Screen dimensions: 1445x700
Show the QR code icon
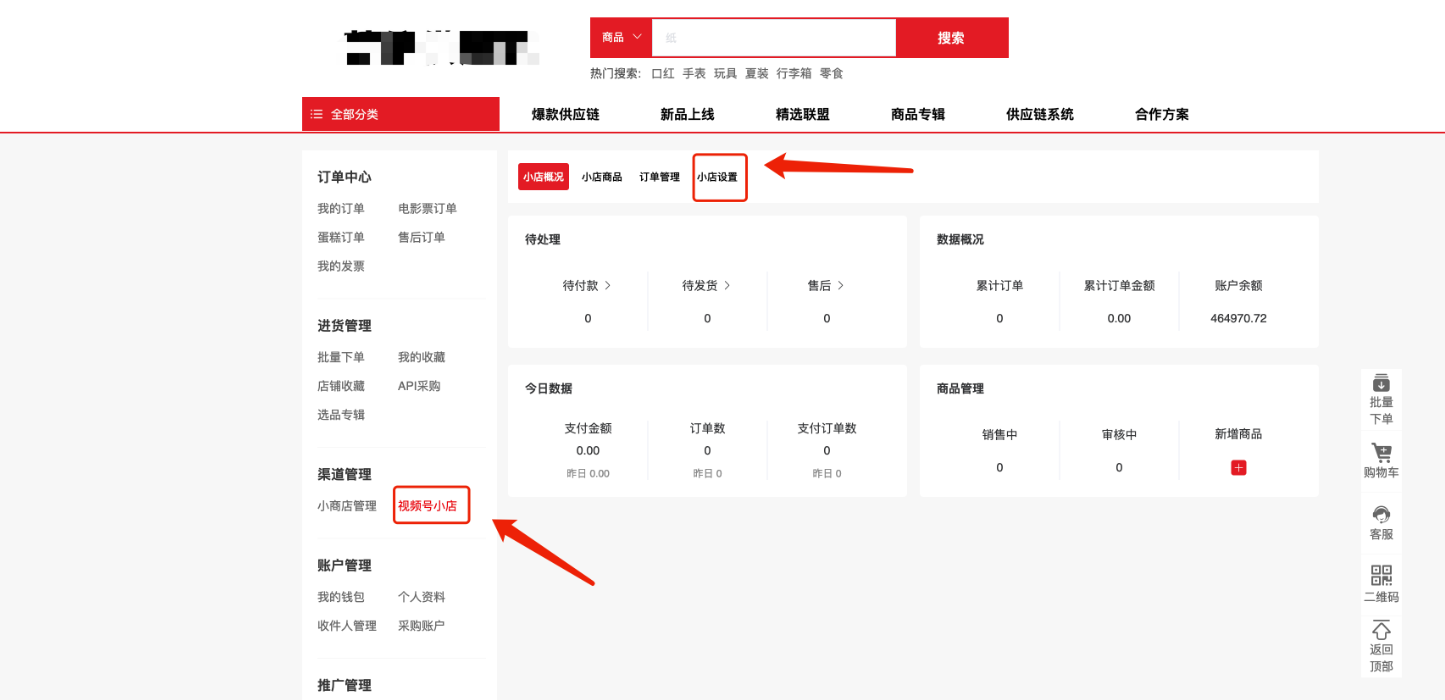pyautogui.click(x=1381, y=576)
